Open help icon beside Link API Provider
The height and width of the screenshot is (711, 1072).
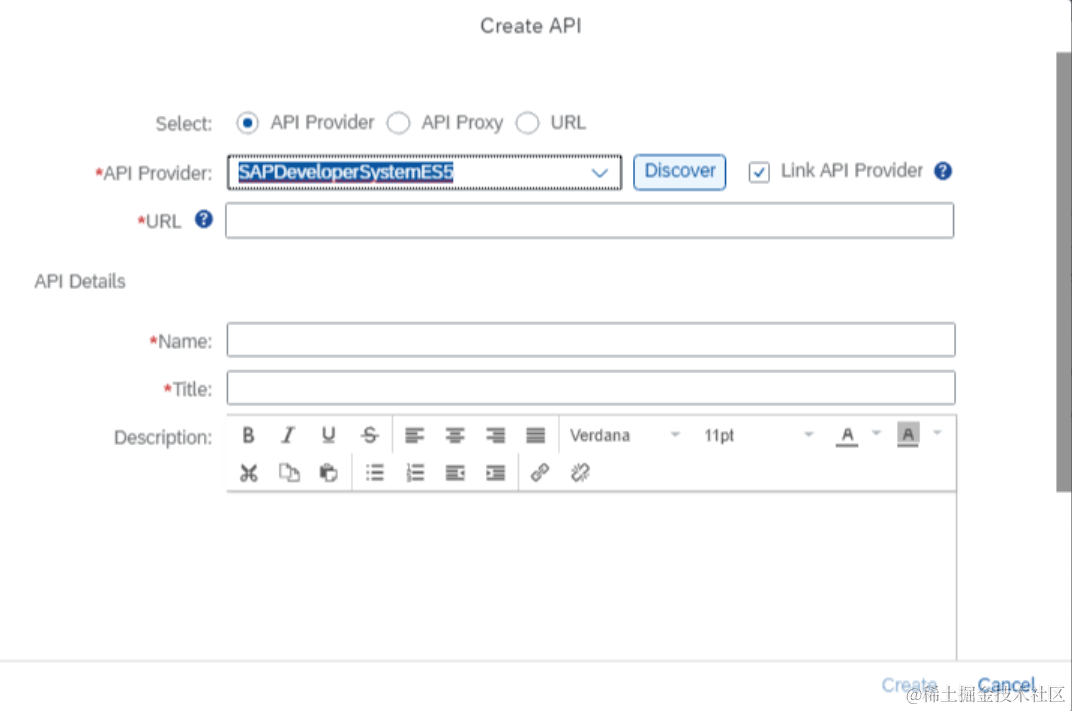coord(943,171)
